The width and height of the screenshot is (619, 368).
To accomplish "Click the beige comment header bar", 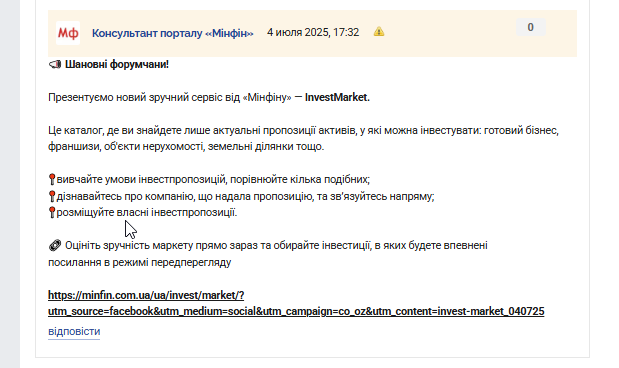I will pos(312,33).
